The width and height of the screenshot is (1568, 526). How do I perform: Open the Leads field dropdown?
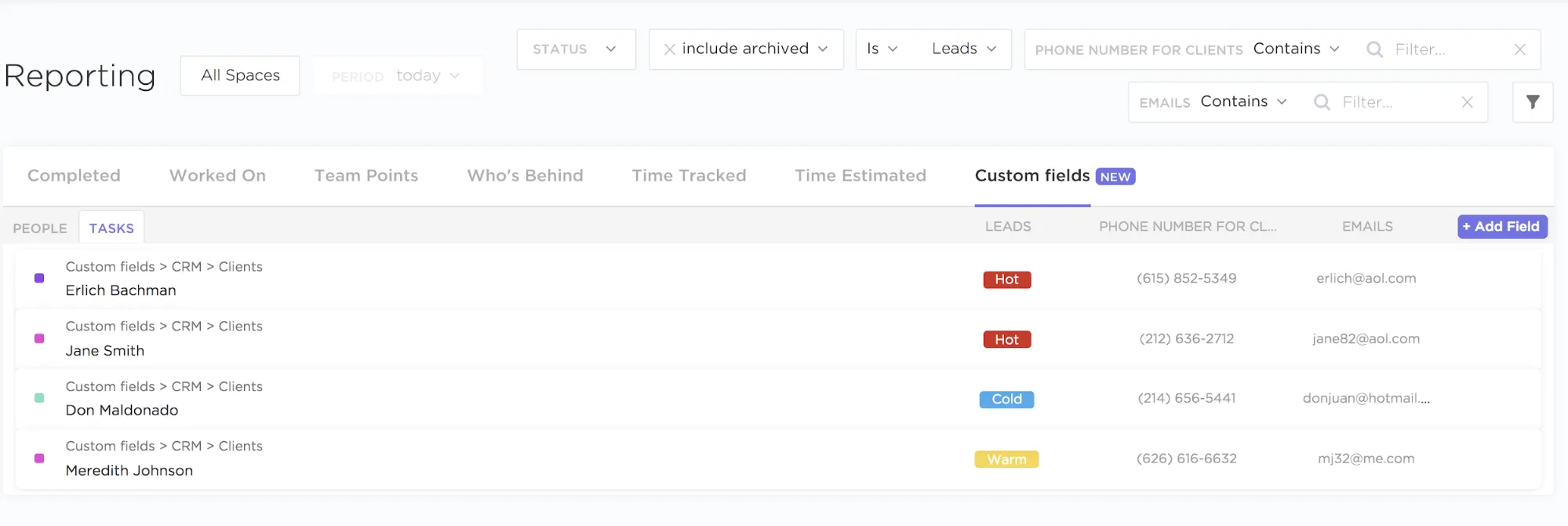click(964, 49)
